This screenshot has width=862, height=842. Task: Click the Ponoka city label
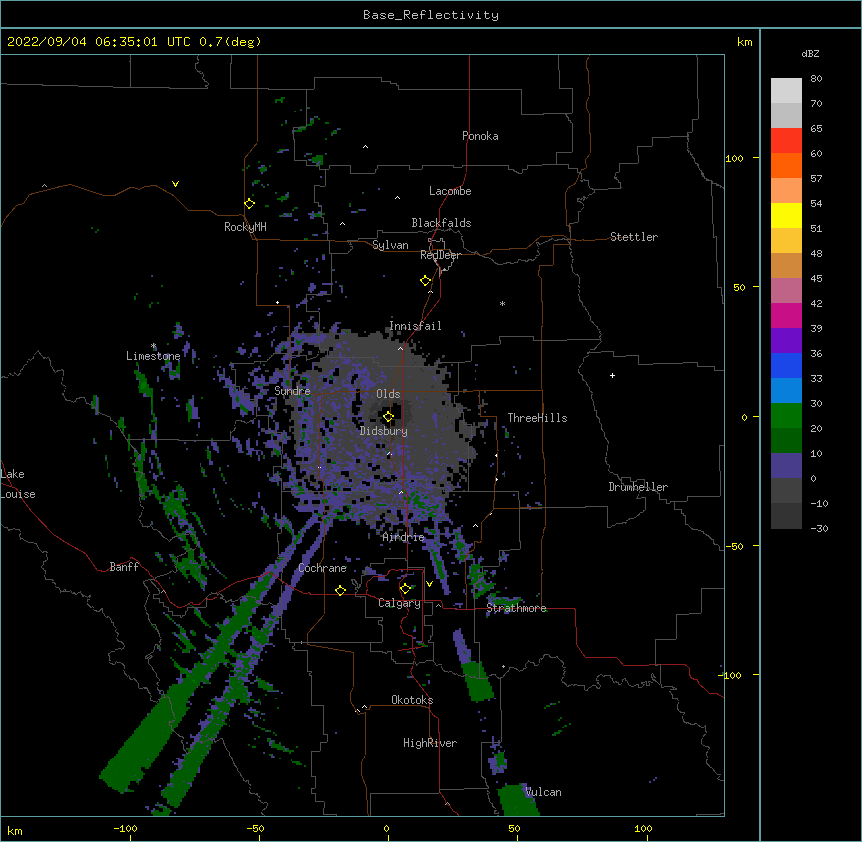[480, 136]
